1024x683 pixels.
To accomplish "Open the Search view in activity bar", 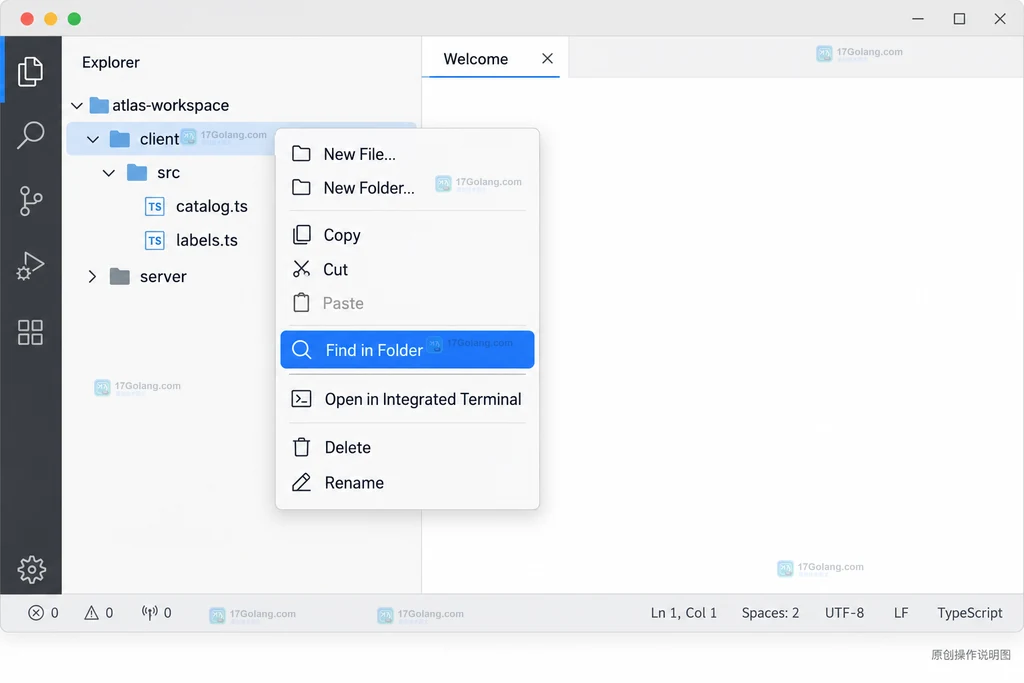I will point(30,135).
